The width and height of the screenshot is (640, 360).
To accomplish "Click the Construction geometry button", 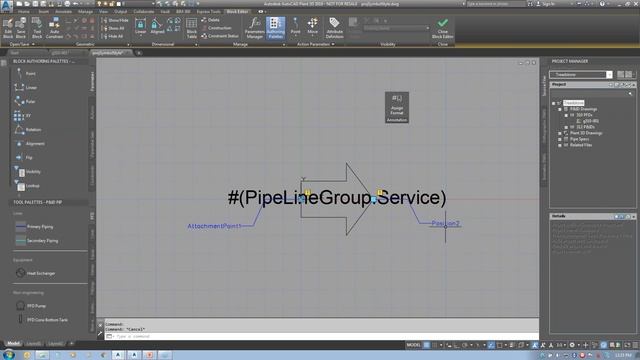I will click(x=217, y=28).
